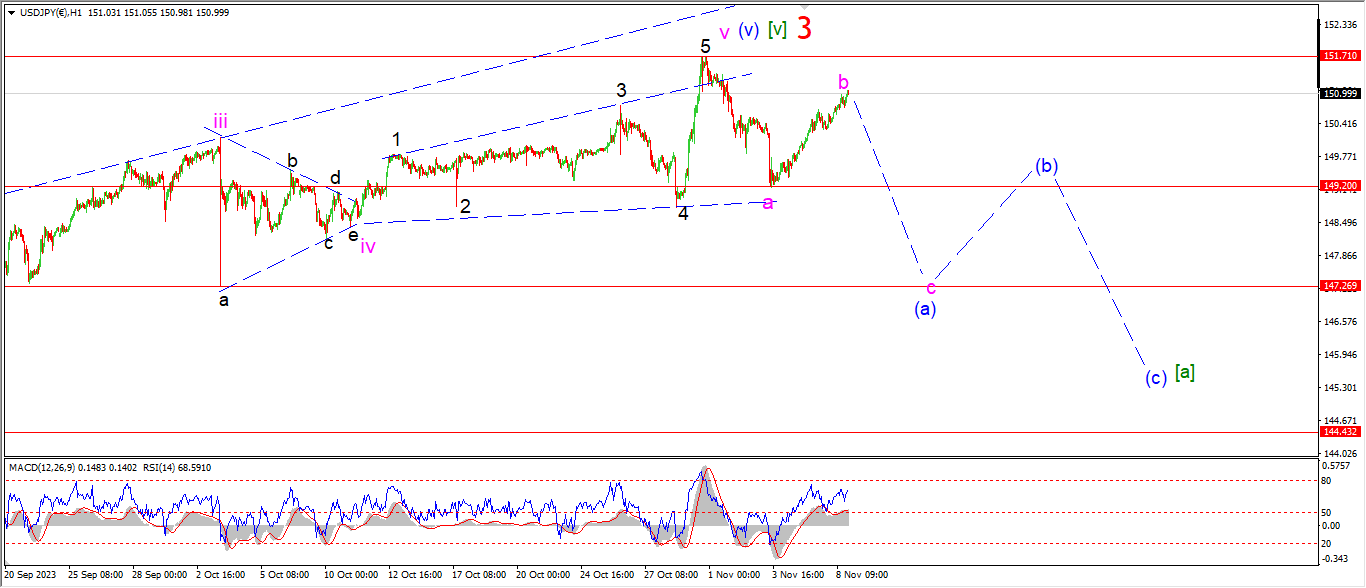Click the black 150.999 current price tag
This screenshot has width=1366, height=588.
pyautogui.click(x=1340, y=93)
